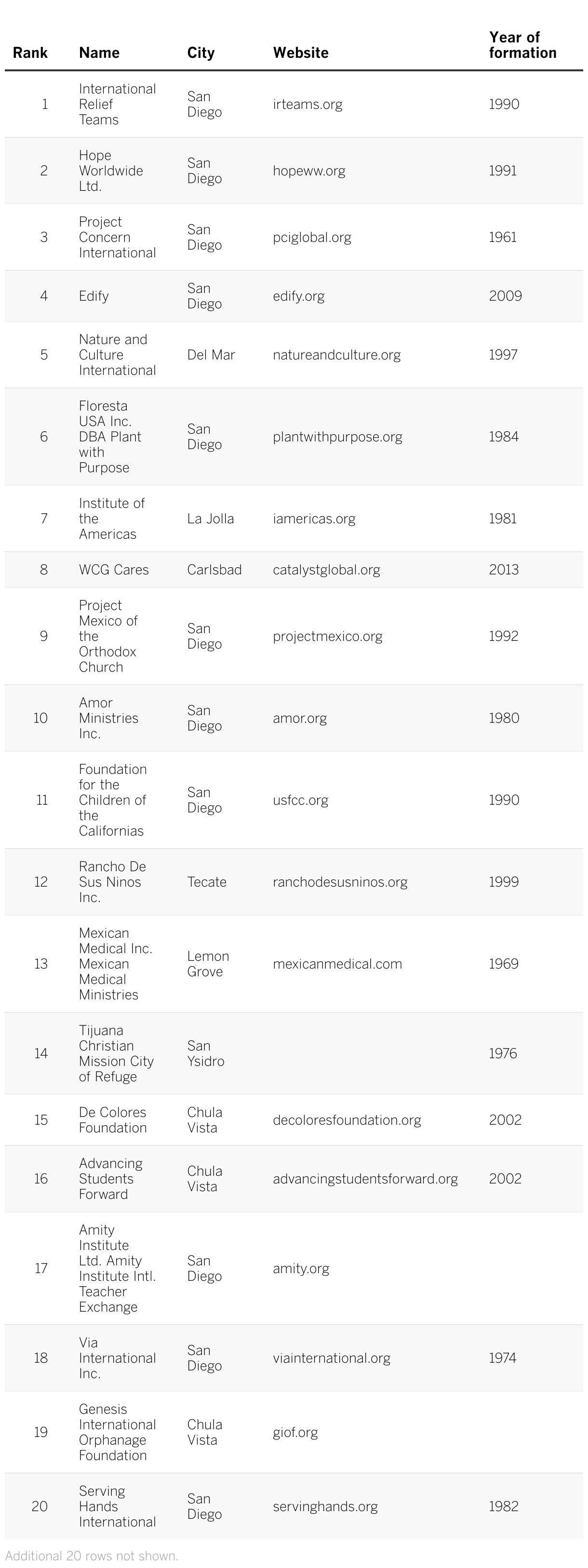The height and width of the screenshot is (1568, 588).
Task: Click the Name column header
Action: (x=99, y=53)
